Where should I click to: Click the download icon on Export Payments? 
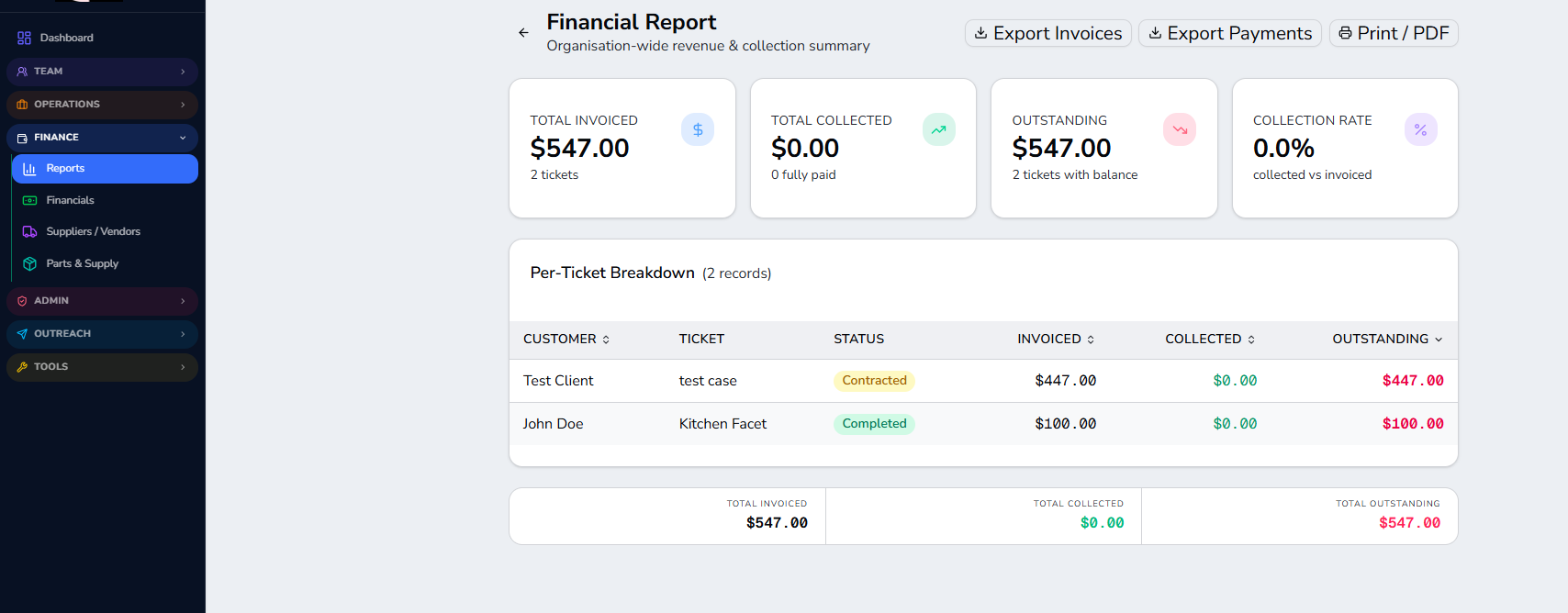(x=1155, y=33)
